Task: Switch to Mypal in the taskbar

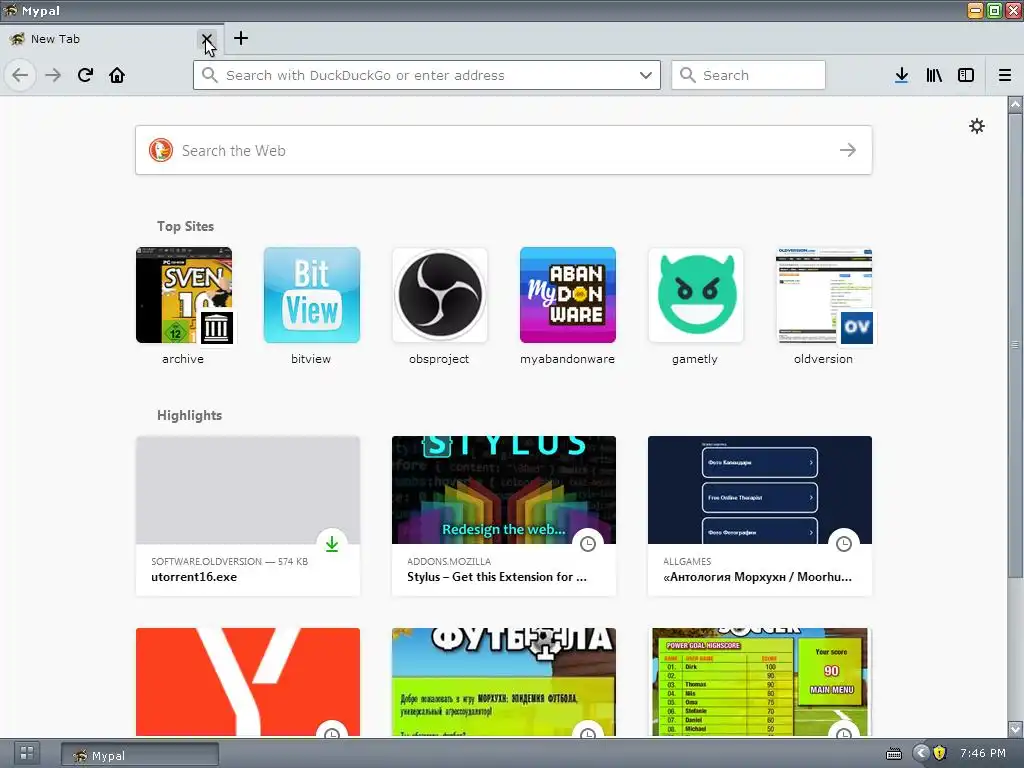Action: [x=140, y=755]
